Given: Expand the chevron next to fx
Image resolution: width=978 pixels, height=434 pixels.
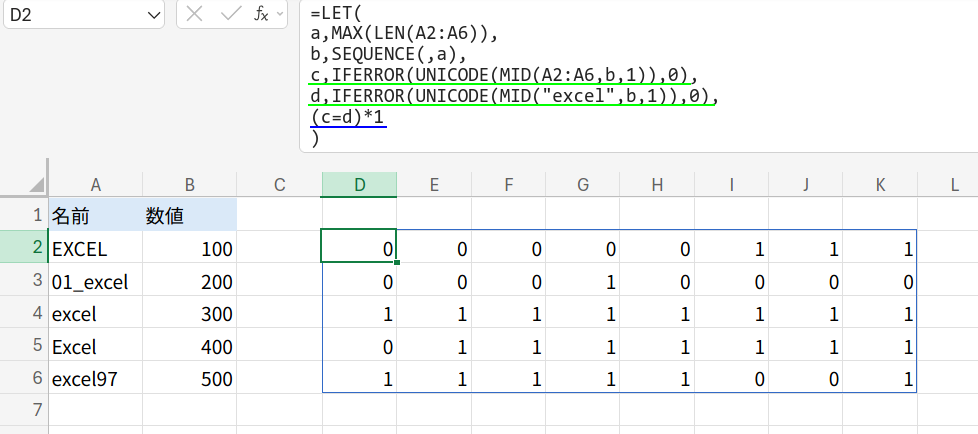Looking at the screenshot, I should point(279,15).
